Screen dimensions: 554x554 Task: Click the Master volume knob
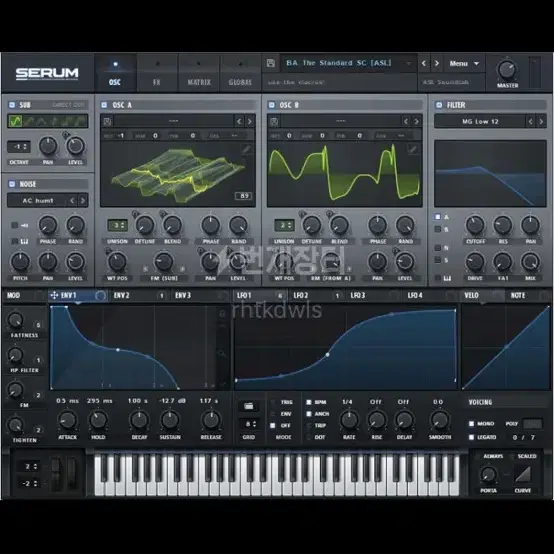point(507,70)
